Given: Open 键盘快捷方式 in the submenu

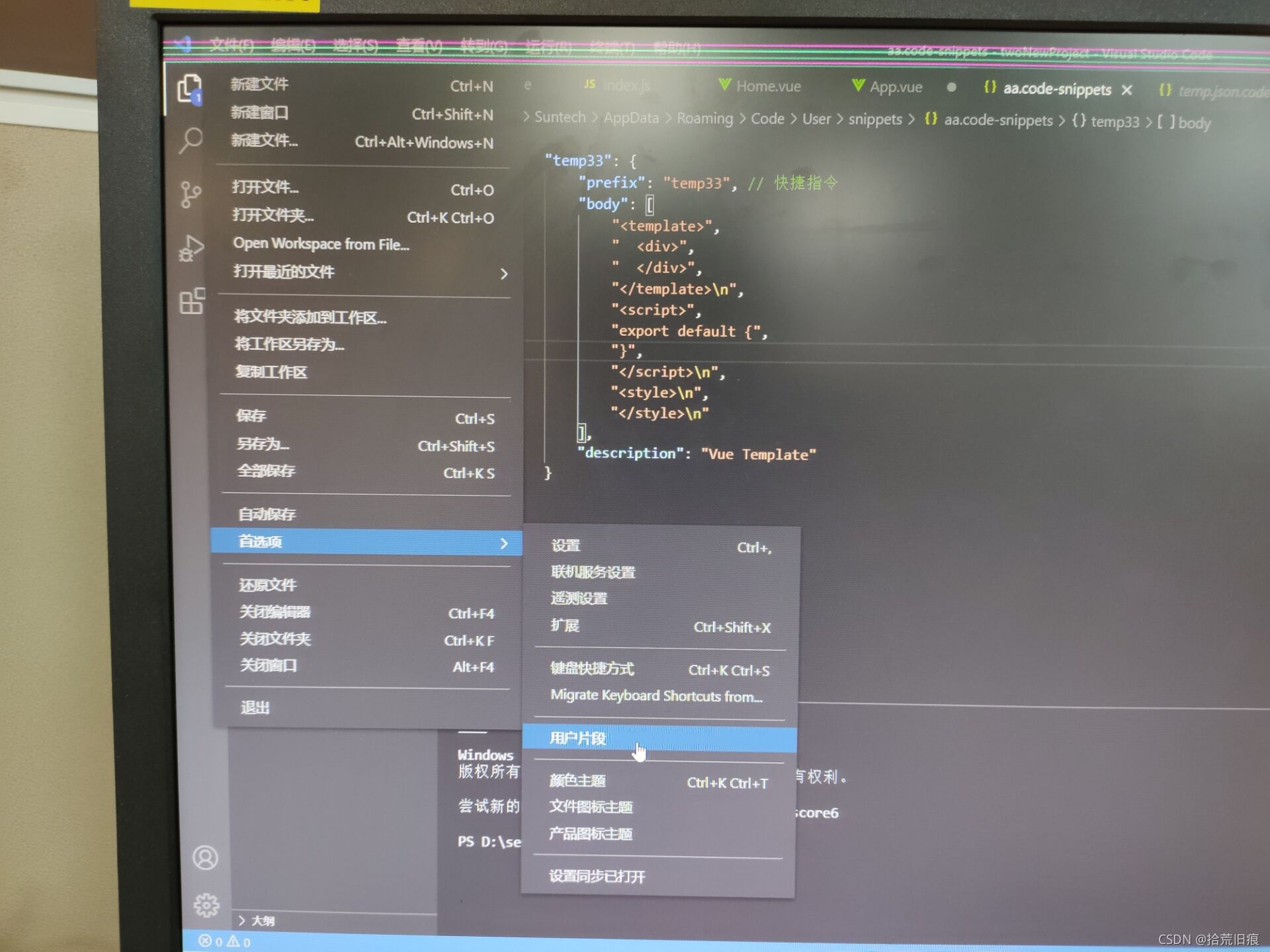Looking at the screenshot, I should pyautogui.click(x=660, y=669).
